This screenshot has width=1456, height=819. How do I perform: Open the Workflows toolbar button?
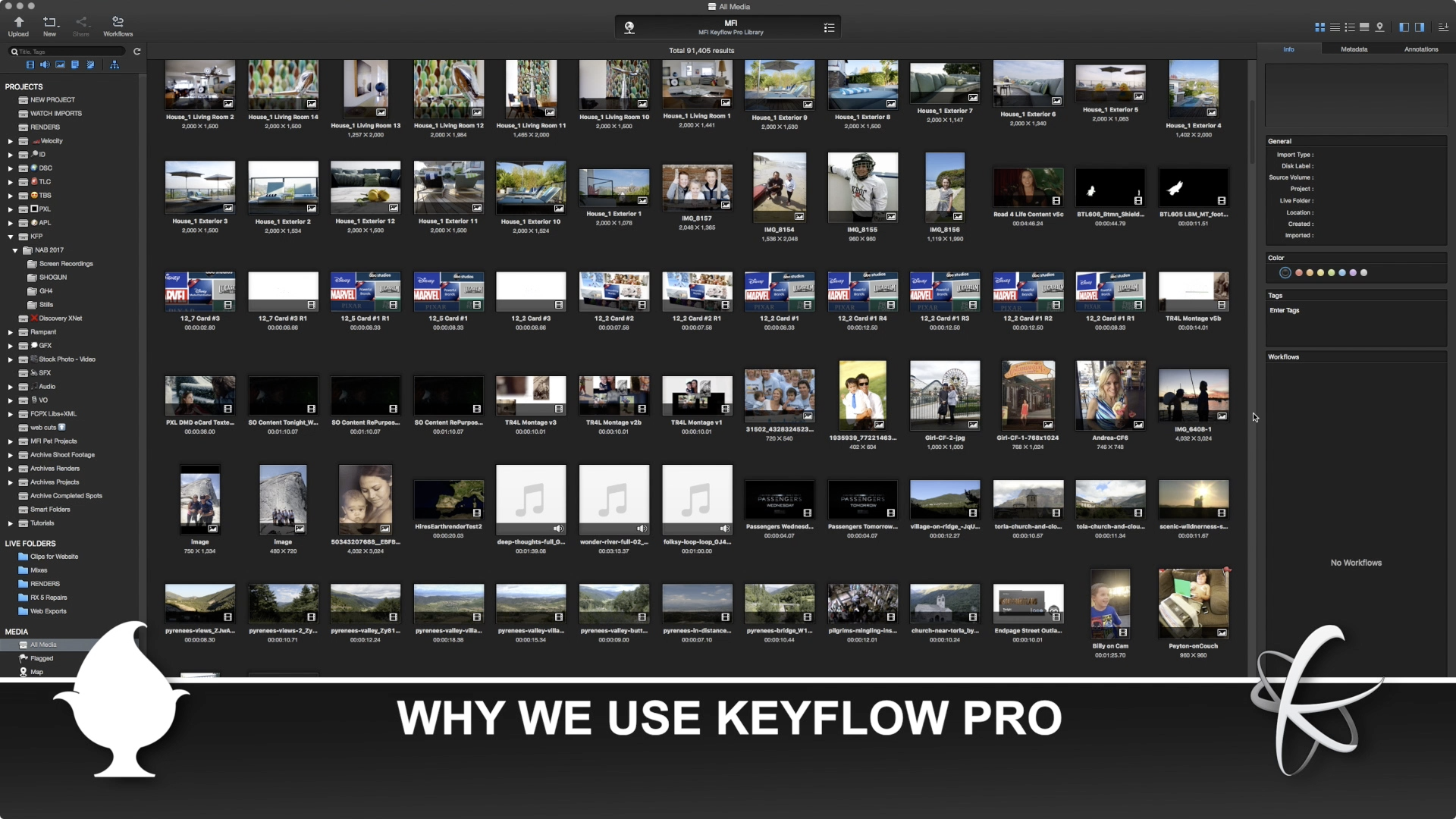[118, 26]
